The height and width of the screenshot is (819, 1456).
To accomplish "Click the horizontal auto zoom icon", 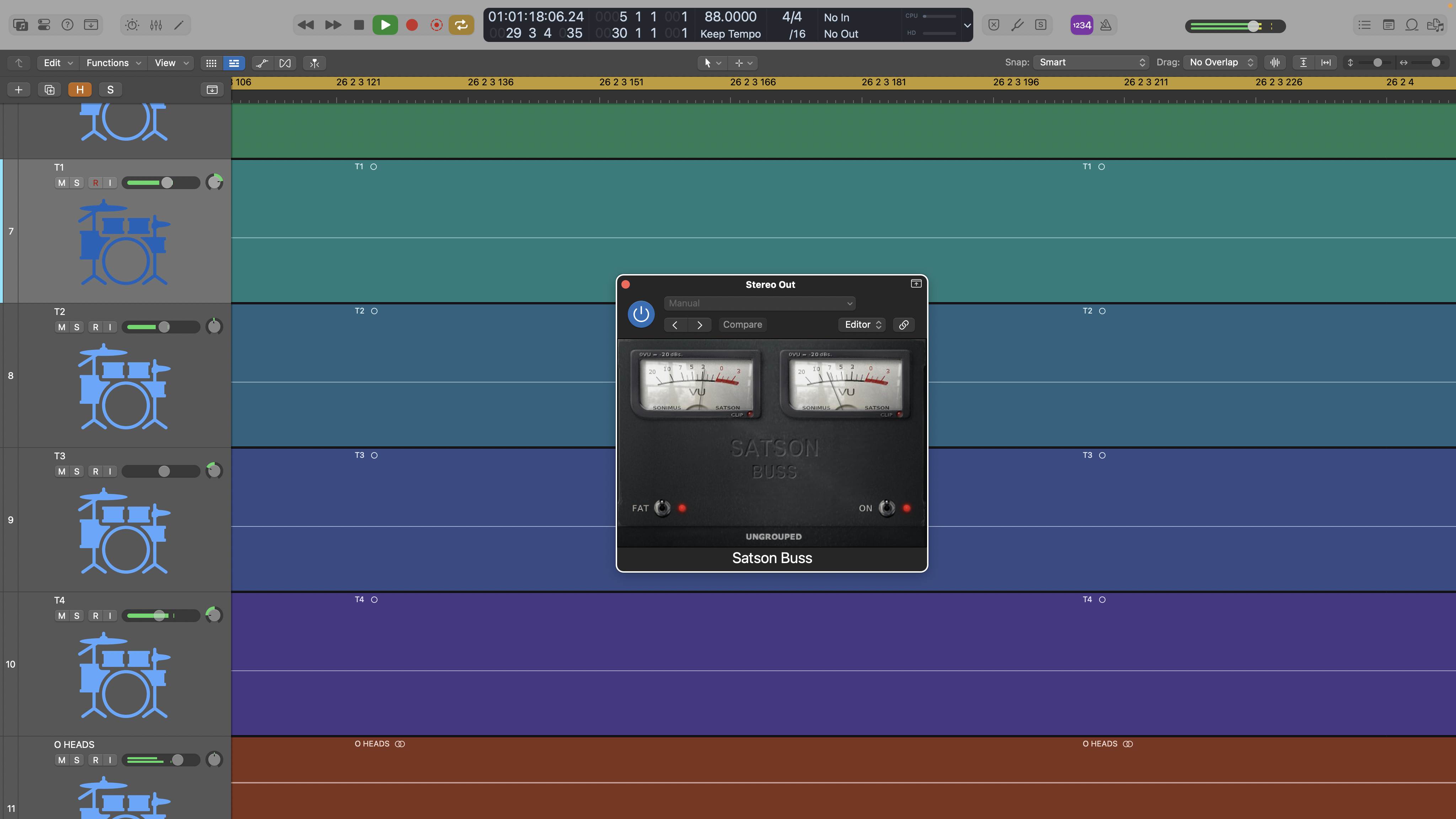I will pos(1326,63).
